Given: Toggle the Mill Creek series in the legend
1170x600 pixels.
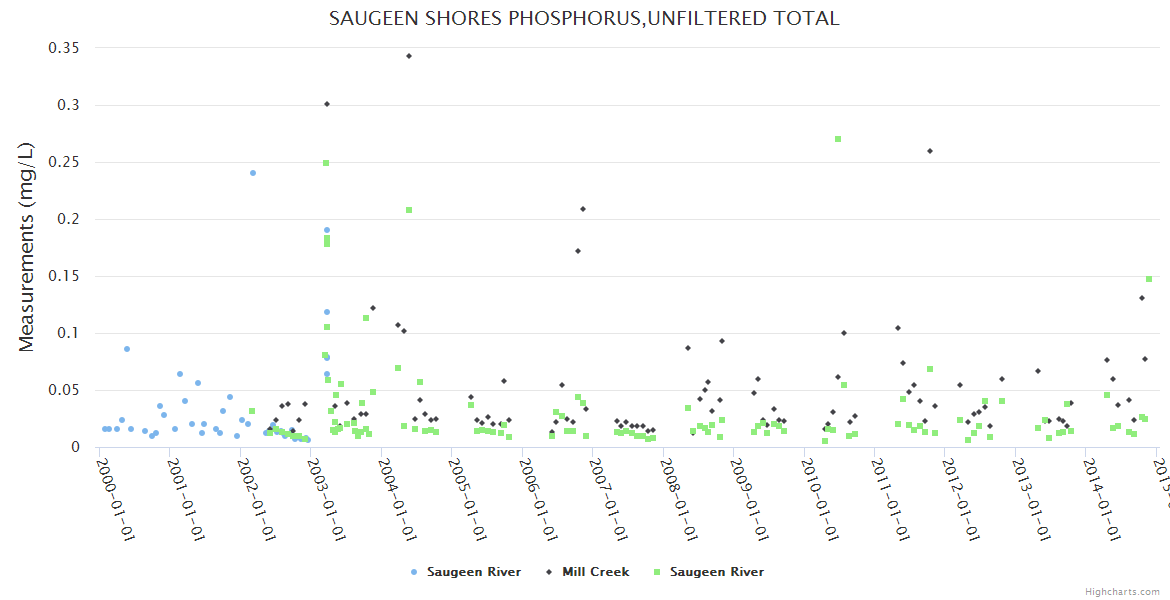Looking at the screenshot, I should [595, 572].
